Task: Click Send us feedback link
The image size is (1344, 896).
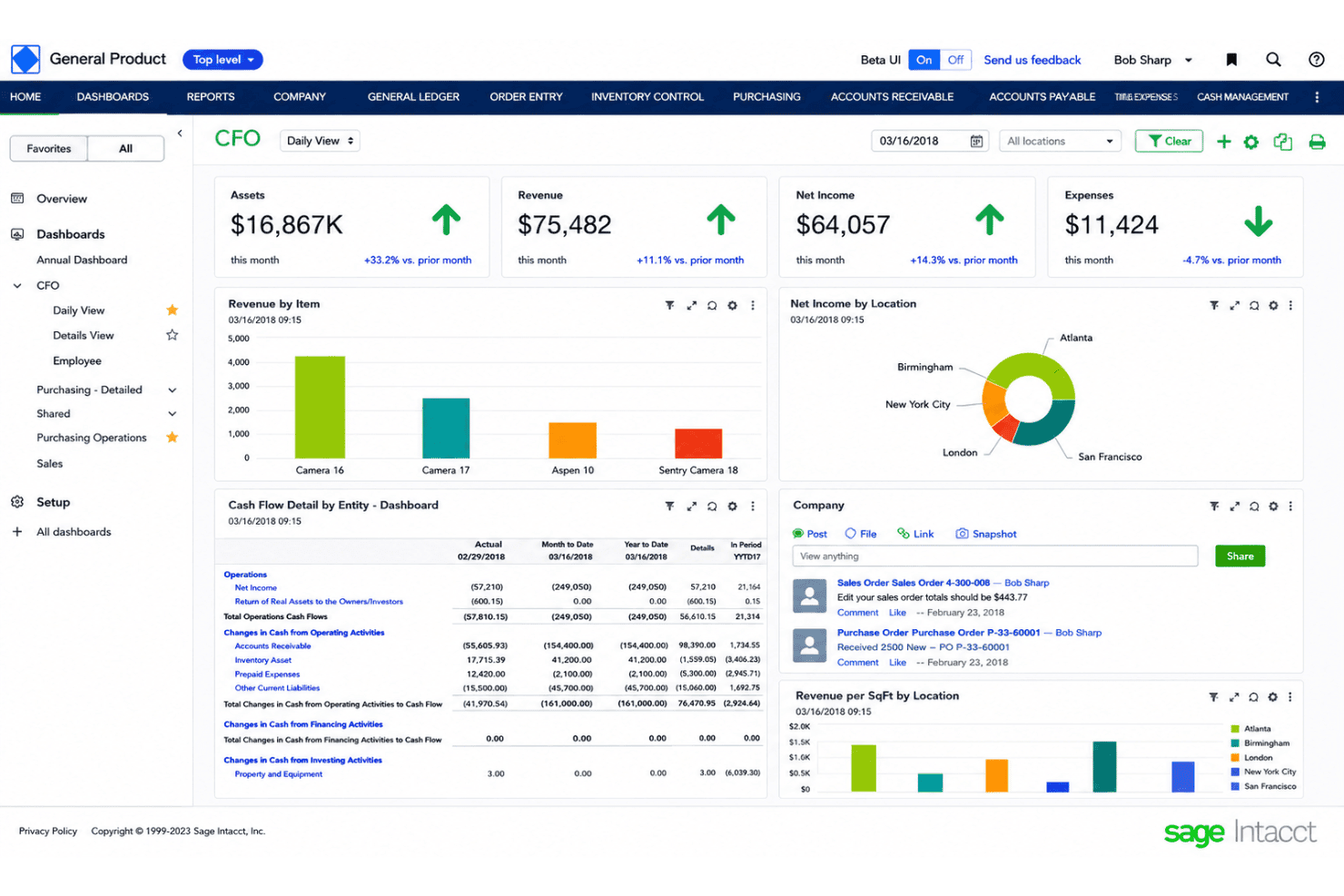Action: 1033,60
